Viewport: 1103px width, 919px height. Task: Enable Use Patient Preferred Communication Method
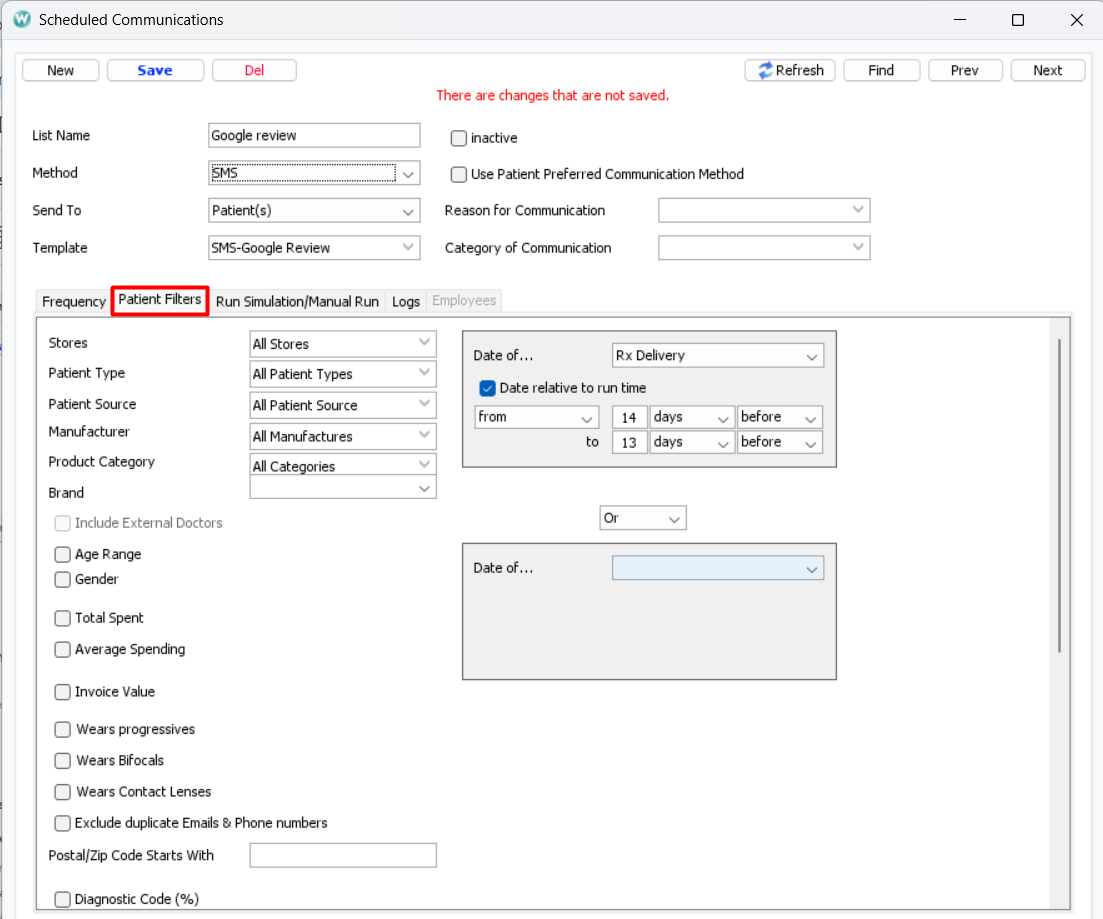tap(459, 174)
